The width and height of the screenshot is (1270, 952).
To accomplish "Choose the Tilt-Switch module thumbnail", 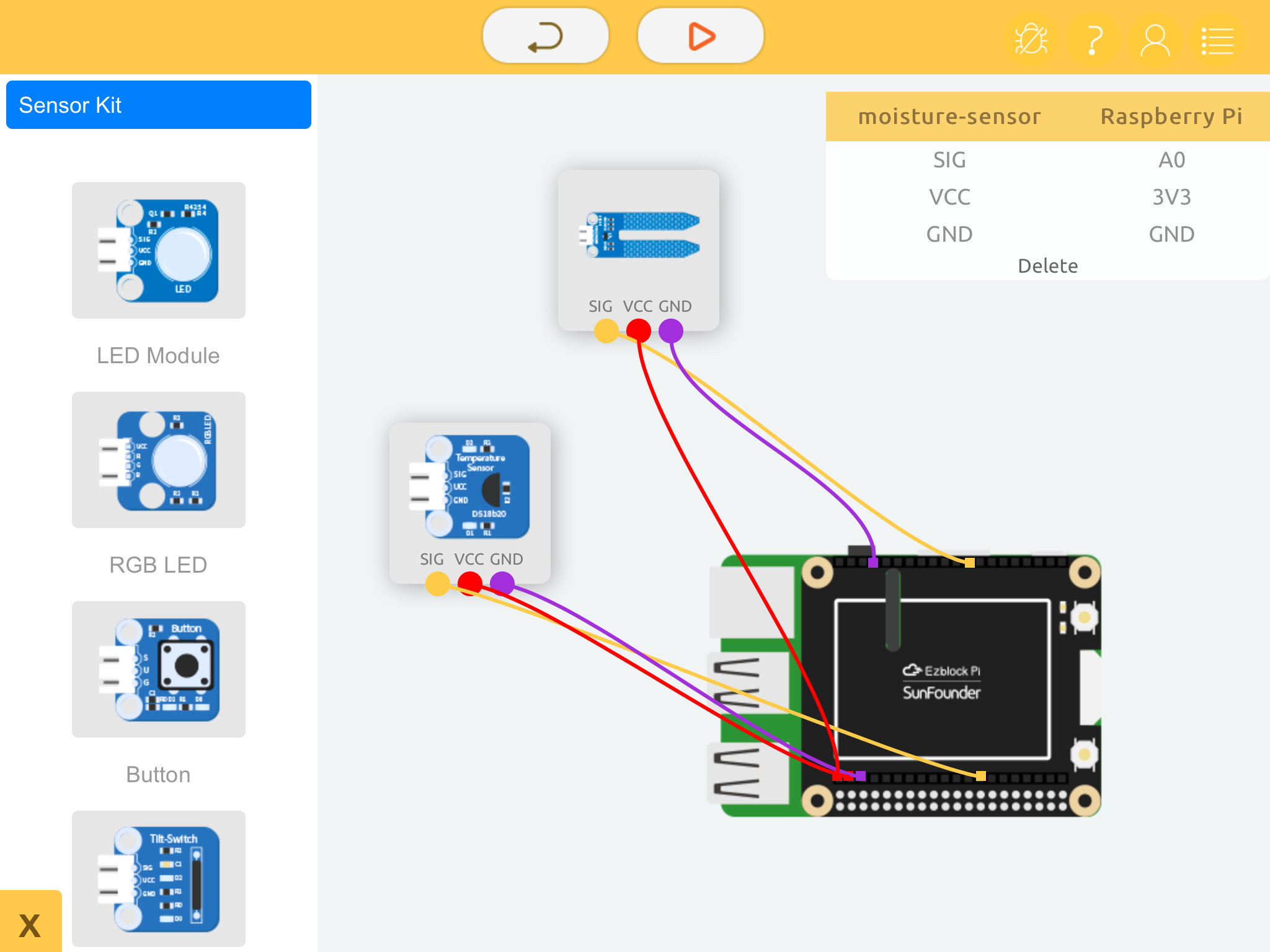I will [x=159, y=878].
